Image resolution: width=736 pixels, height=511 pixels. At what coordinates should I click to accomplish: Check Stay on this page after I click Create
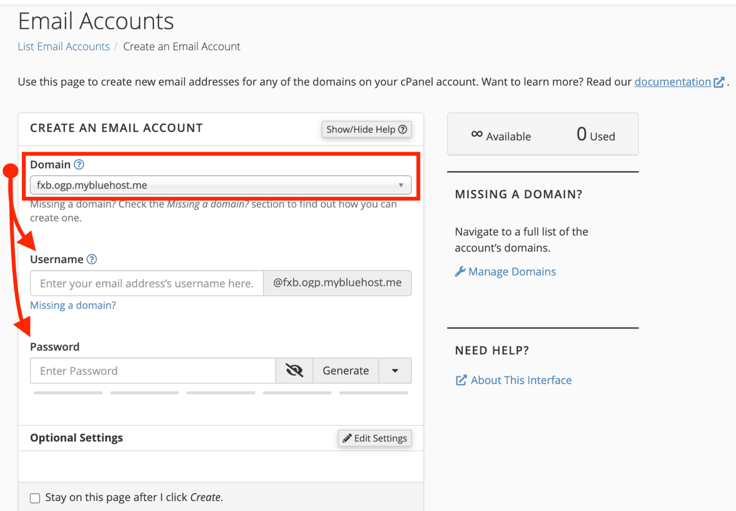coord(35,498)
